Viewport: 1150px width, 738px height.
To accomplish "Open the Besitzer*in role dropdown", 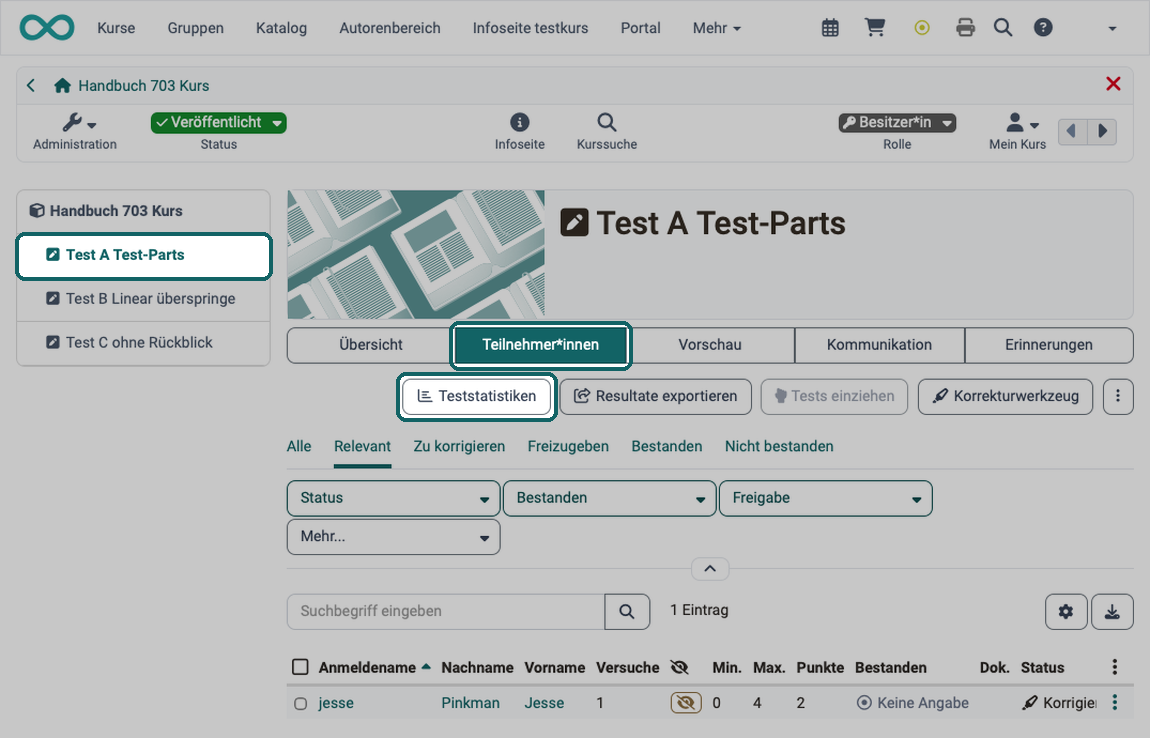I will [x=897, y=123].
